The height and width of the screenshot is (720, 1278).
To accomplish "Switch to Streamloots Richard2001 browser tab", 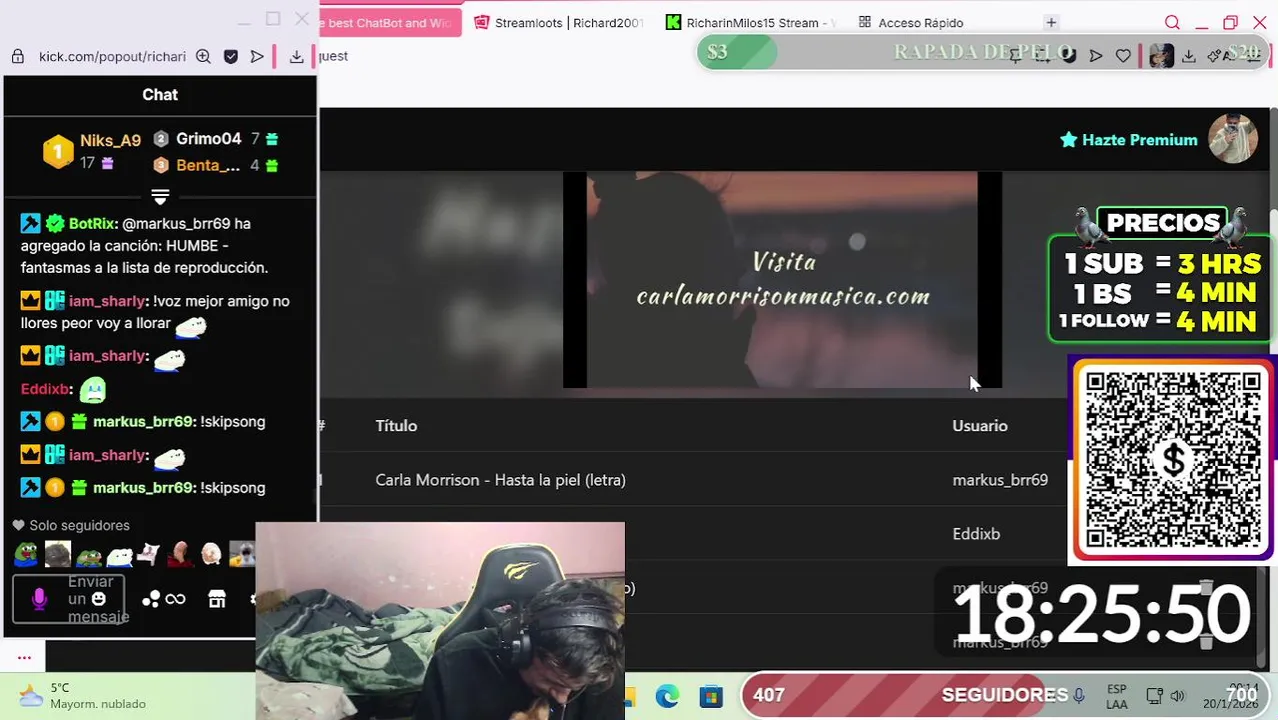I will point(560,22).
